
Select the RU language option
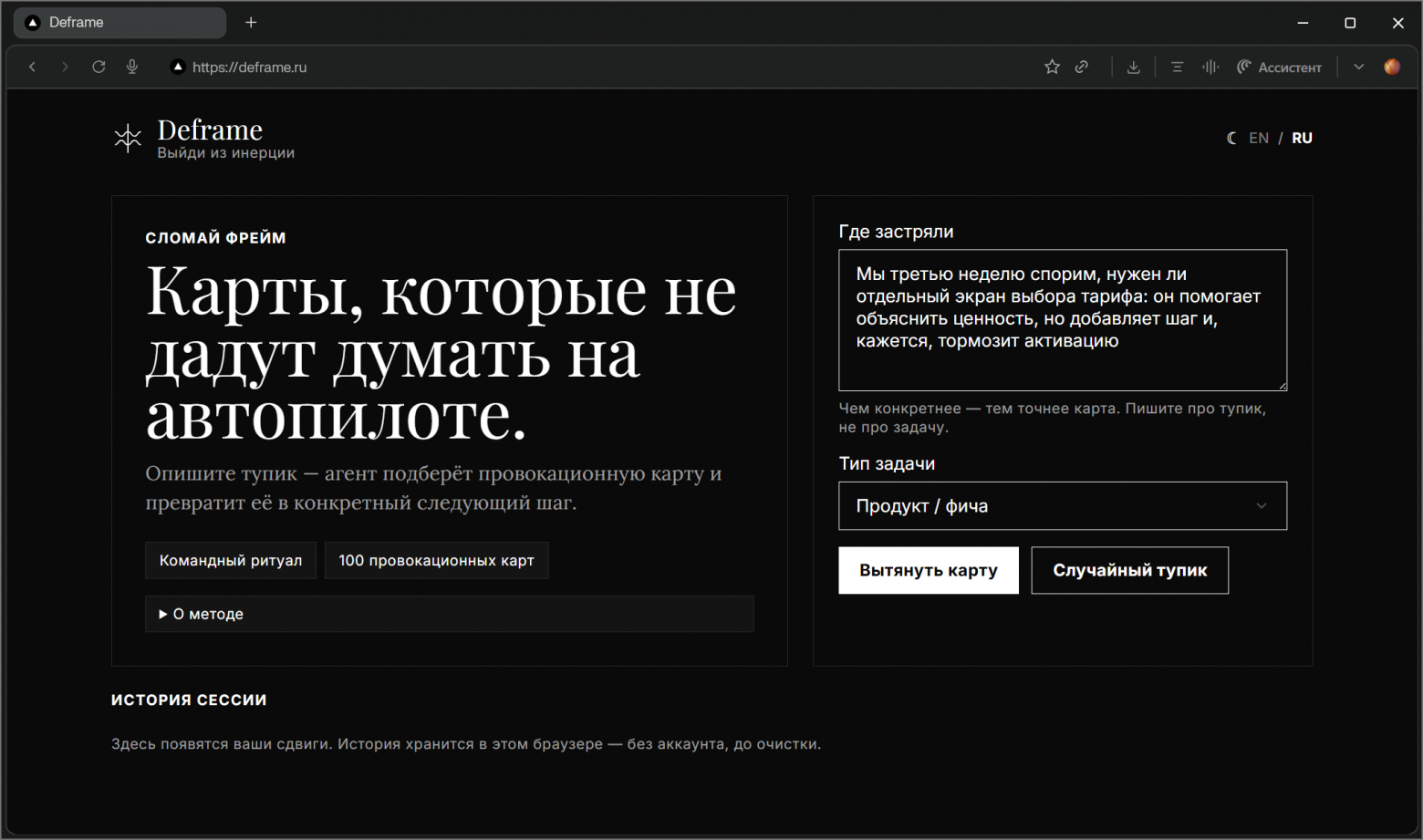pos(1302,138)
